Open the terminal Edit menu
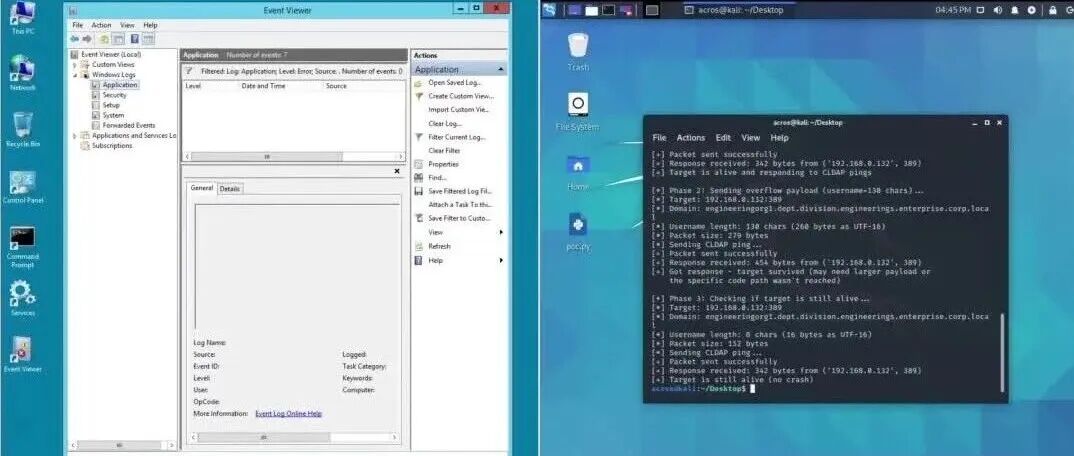Screen dimensions: 1074x456 pos(723,138)
